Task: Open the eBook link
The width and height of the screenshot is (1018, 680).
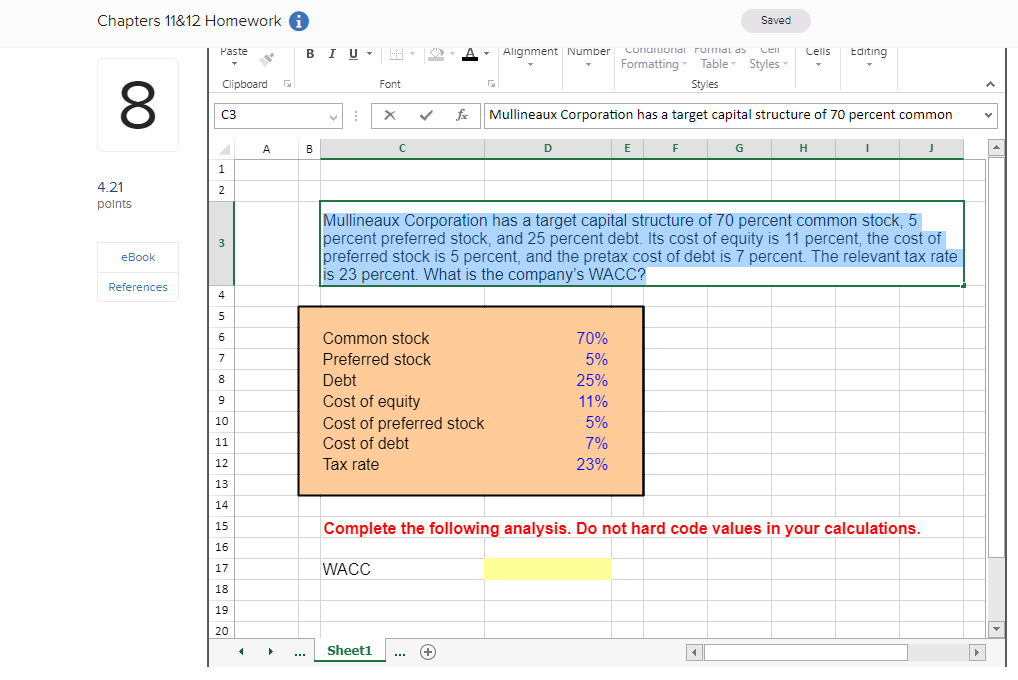Action: [x=138, y=257]
